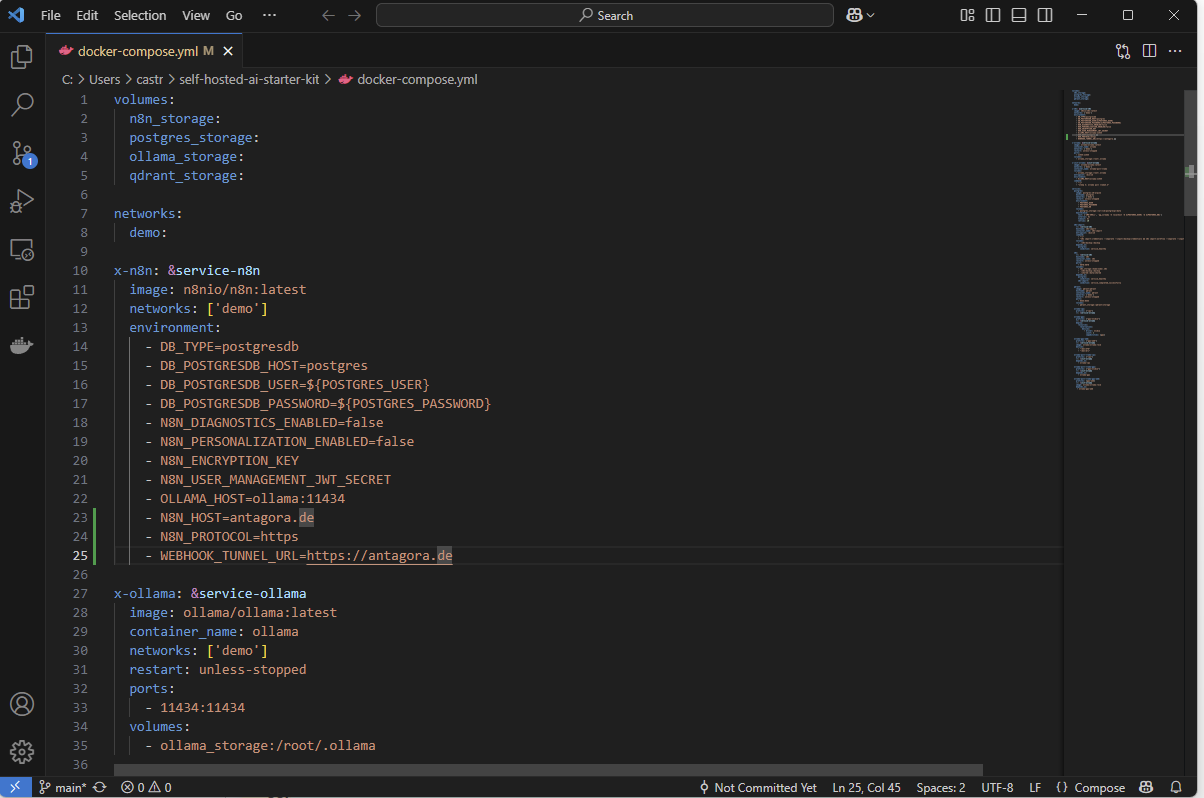Image resolution: width=1204 pixels, height=798 pixels.
Task: Open editor More Actions ellipsis menu
Action: [x=1176, y=51]
